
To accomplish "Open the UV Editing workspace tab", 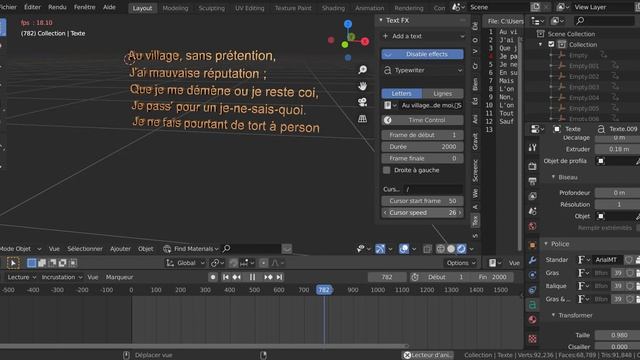I will (x=249, y=8).
